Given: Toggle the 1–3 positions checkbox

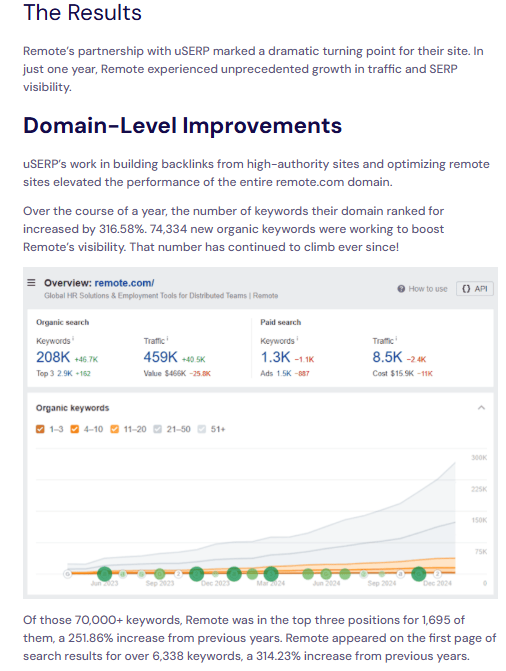Looking at the screenshot, I should pyautogui.click(x=40, y=429).
